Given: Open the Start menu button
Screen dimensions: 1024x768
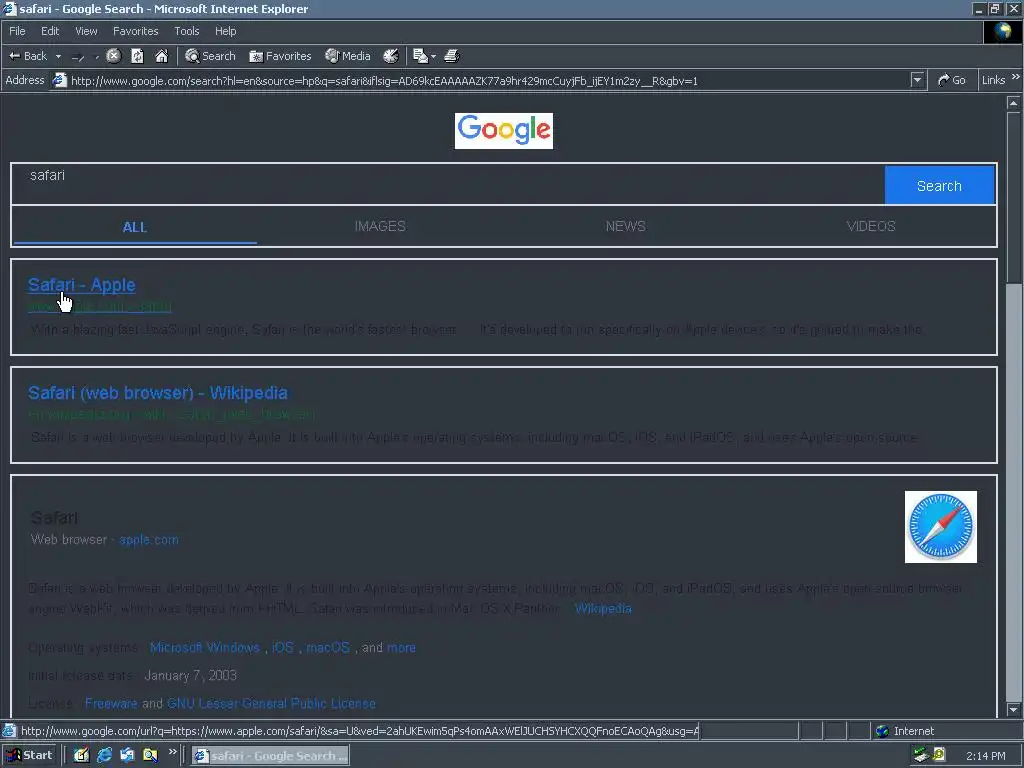Looking at the screenshot, I should pos(30,755).
